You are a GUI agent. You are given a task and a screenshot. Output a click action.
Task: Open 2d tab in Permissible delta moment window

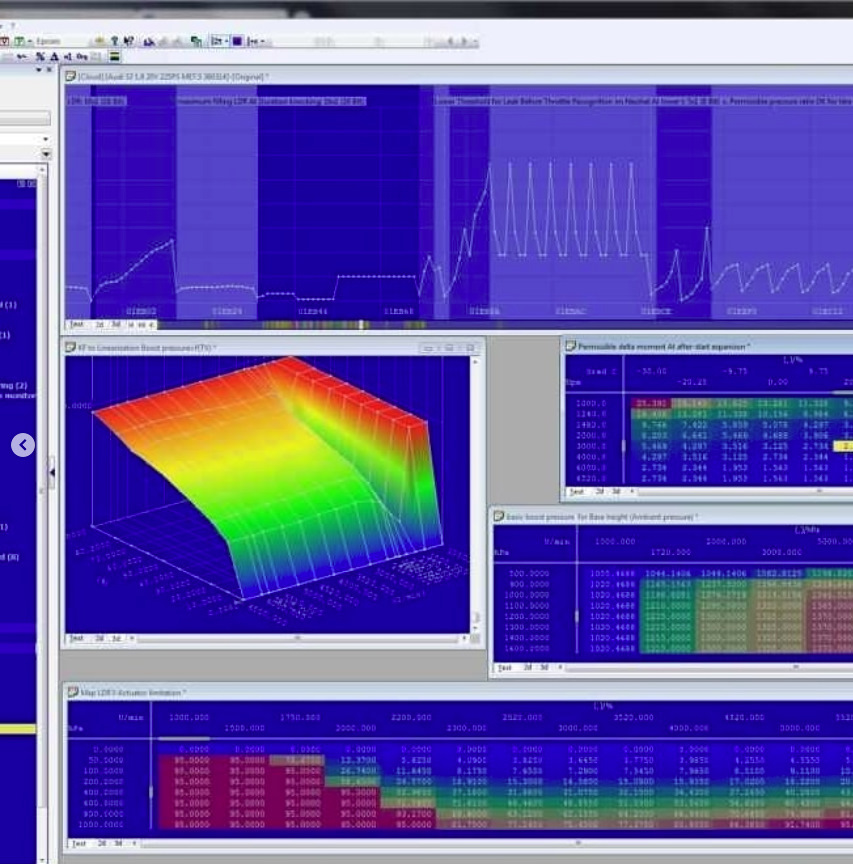point(600,491)
